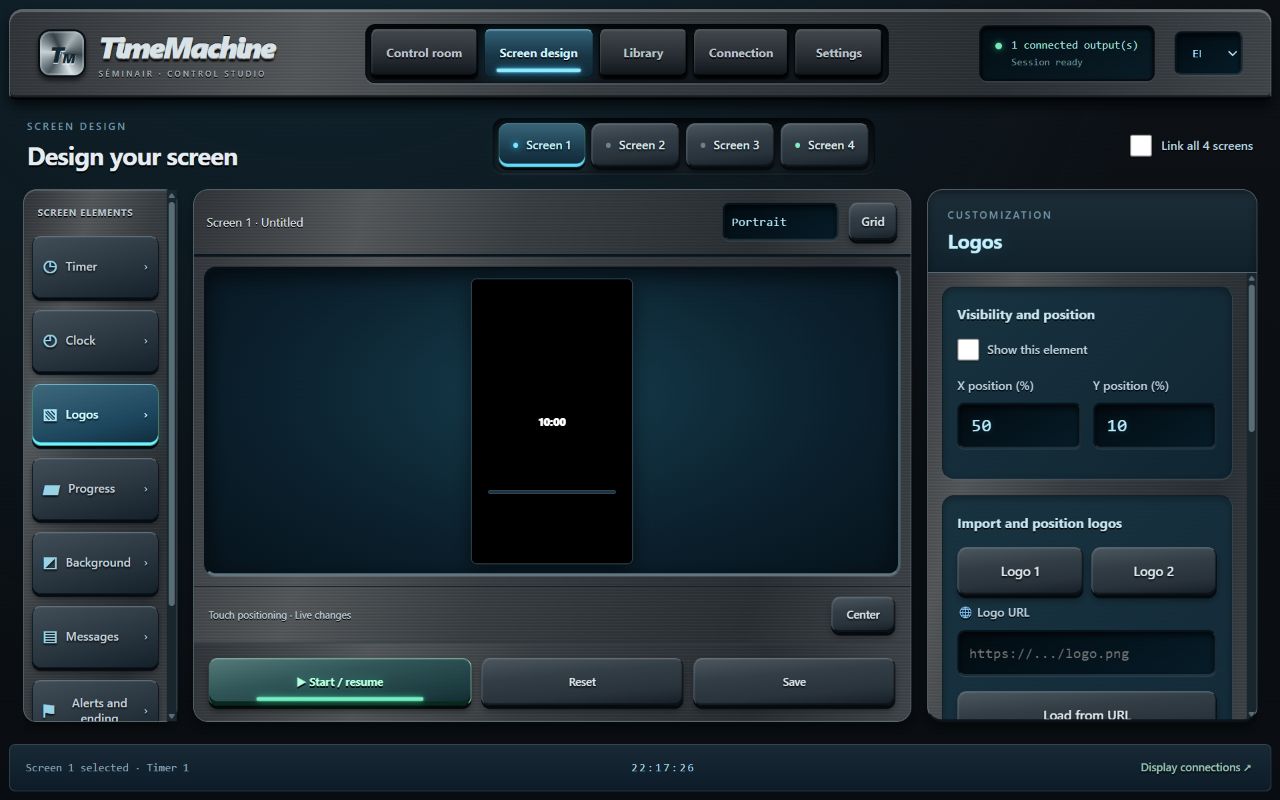The width and height of the screenshot is (1280, 800).
Task: Click the globe icon beside Logo URL
Action: click(x=965, y=612)
